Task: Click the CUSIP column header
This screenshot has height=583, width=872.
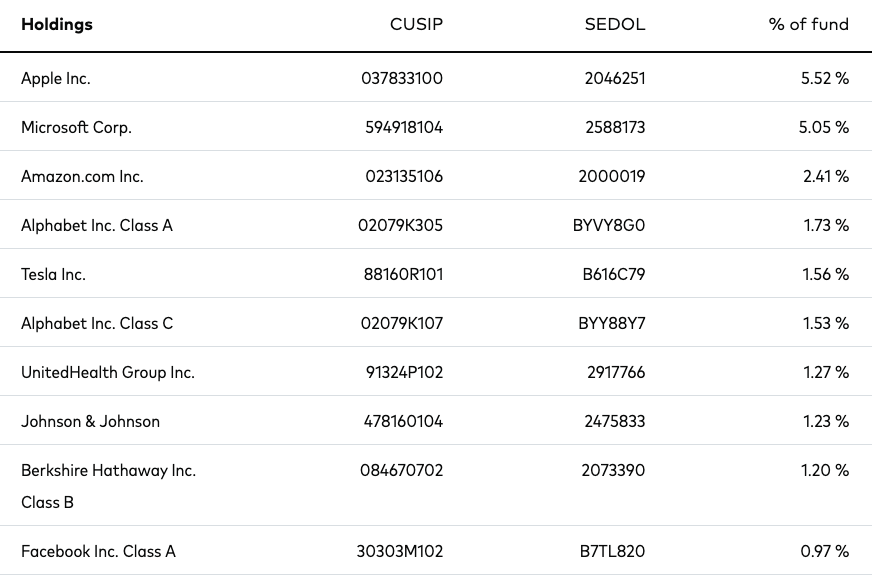Action: [x=416, y=24]
